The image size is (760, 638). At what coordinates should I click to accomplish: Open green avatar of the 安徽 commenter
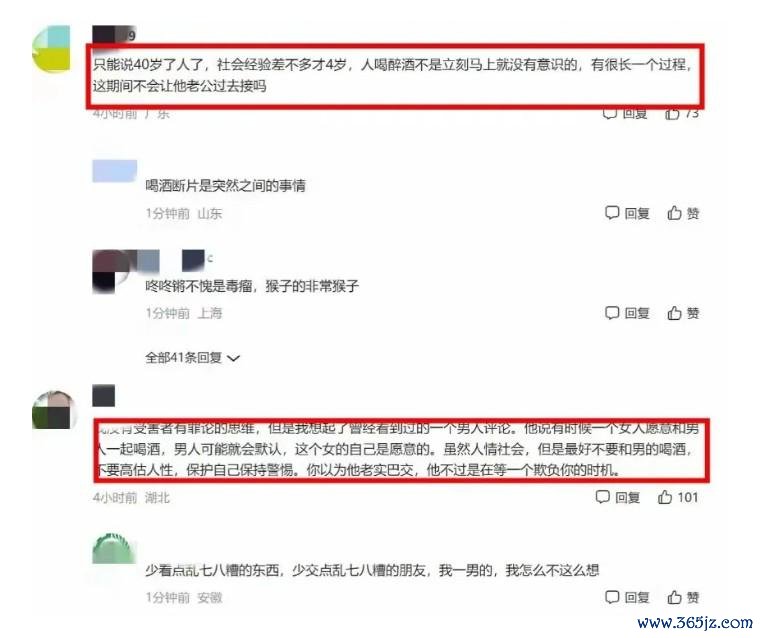(x=113, y=548)
